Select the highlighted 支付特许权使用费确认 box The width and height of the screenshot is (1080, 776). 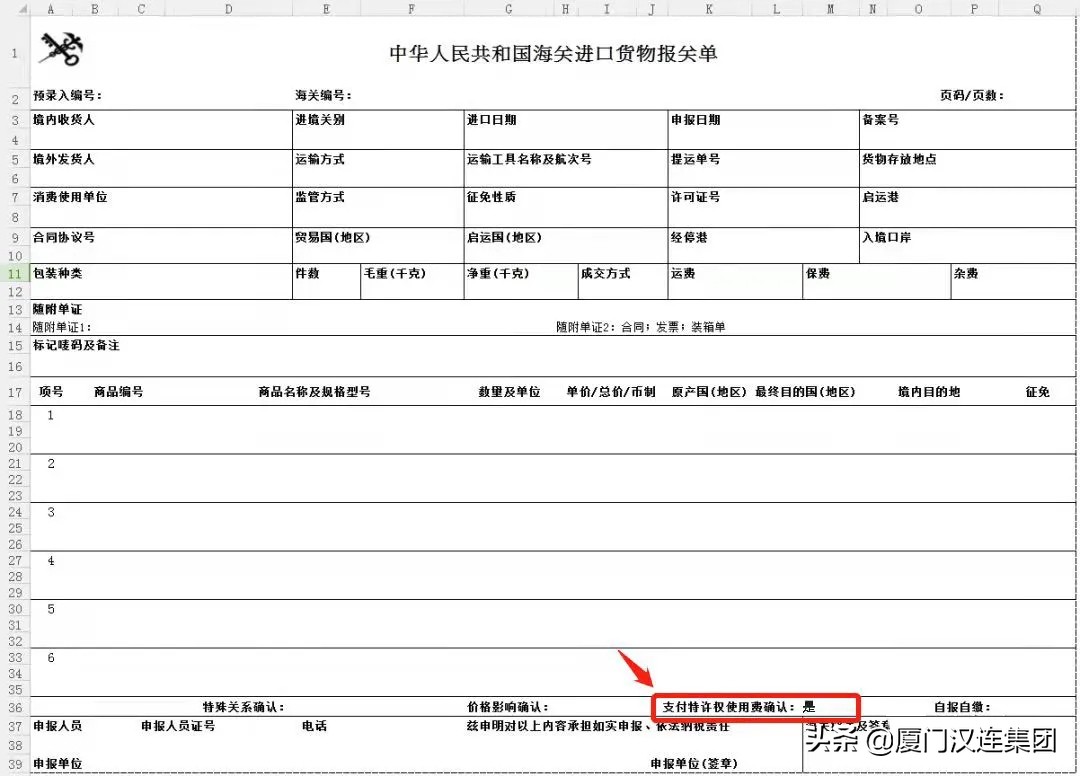coord(755,706)
